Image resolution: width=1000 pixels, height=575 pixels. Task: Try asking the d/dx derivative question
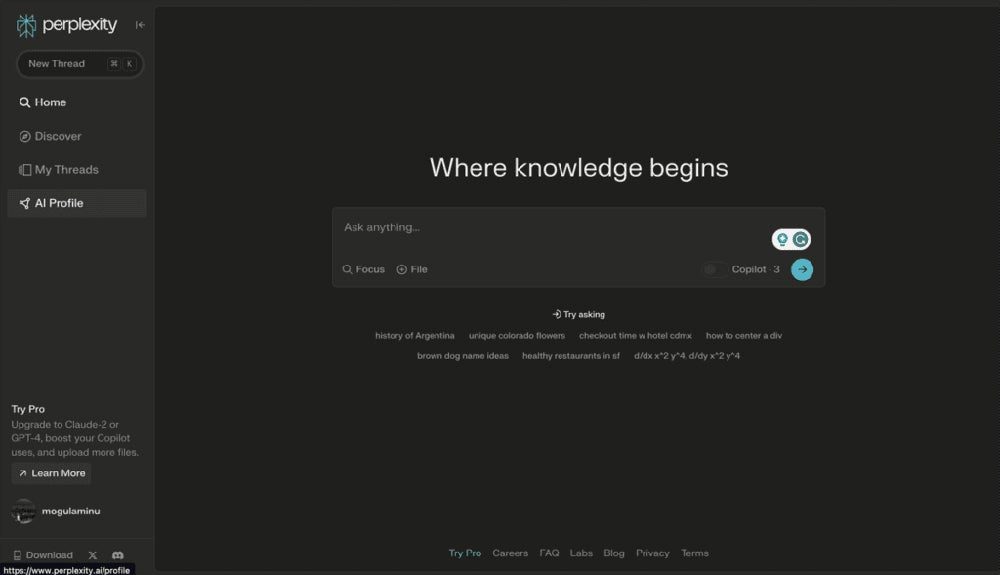[687, 356]
